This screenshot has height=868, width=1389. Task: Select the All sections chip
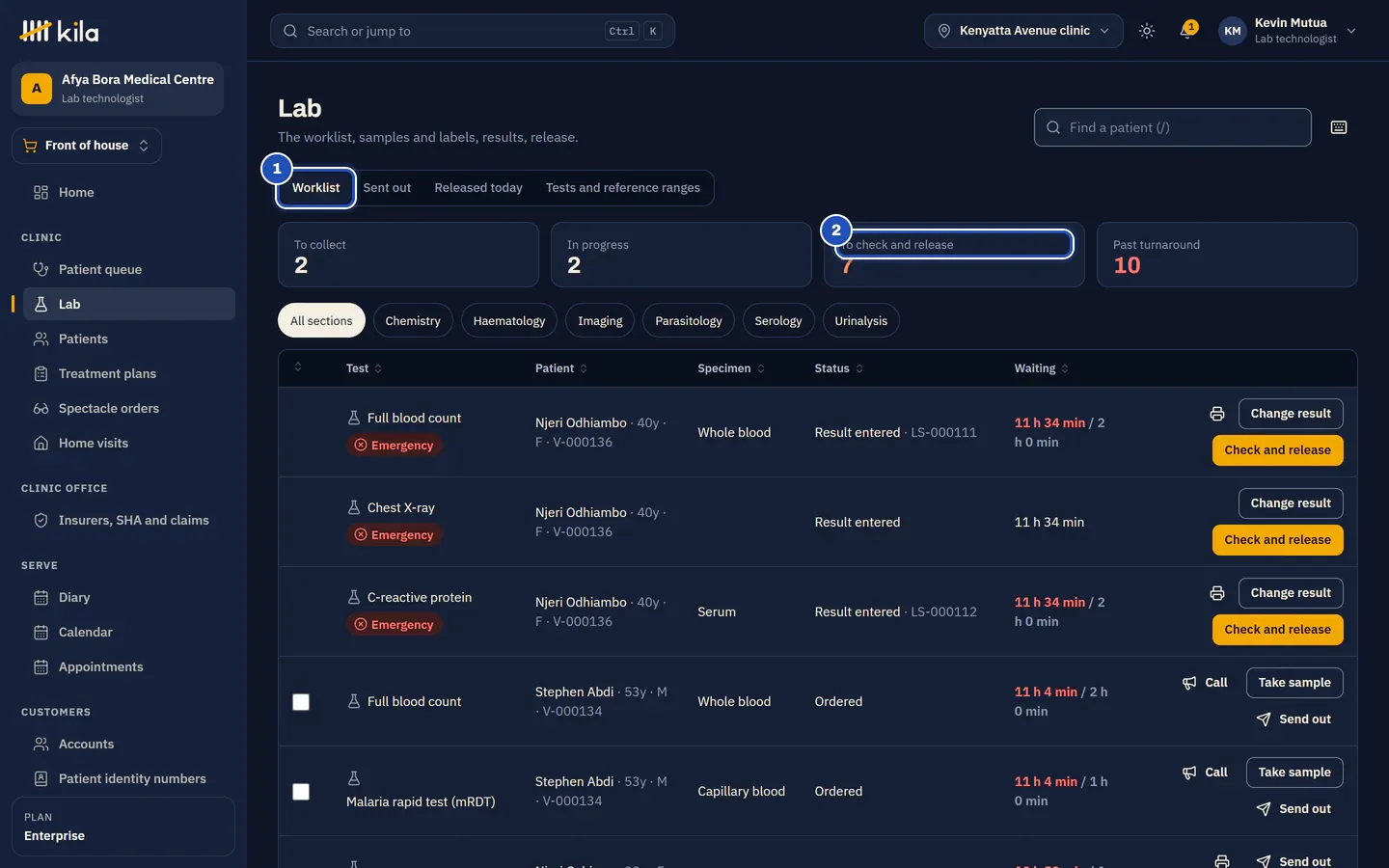coord(321,321)
